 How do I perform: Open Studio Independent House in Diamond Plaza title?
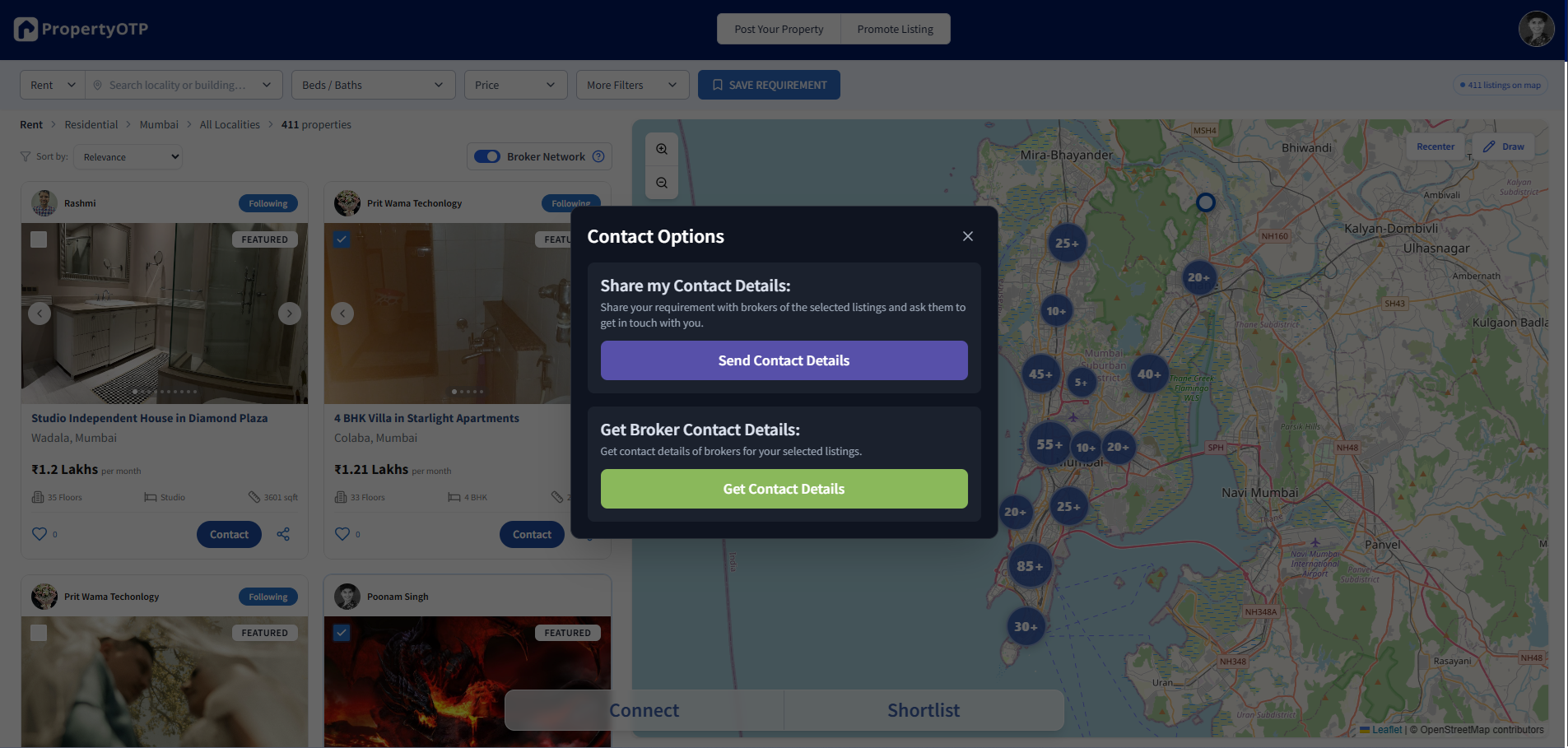click(x=150, y=418)
